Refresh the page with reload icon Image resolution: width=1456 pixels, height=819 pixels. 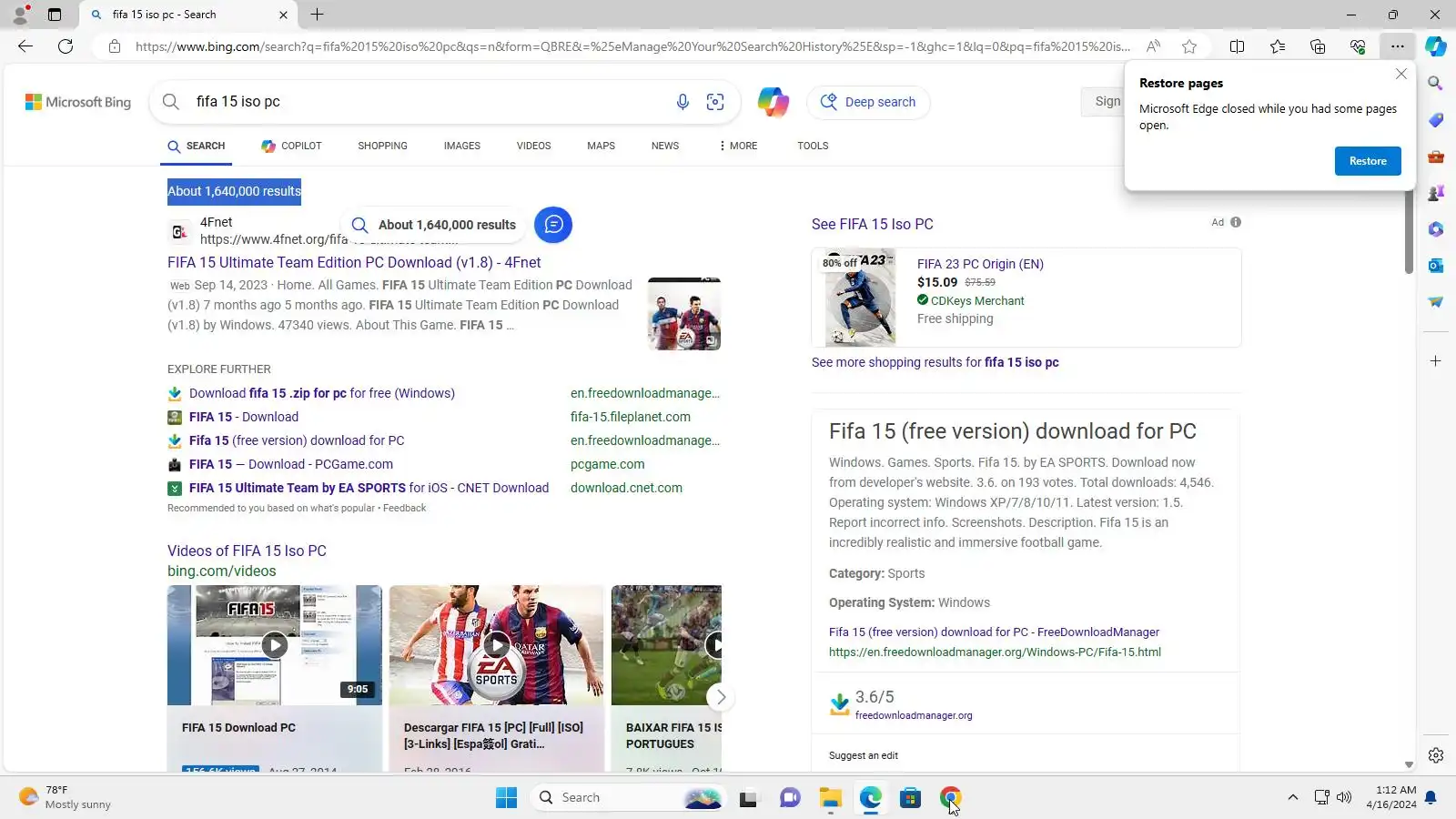click(x=66, y=46)
